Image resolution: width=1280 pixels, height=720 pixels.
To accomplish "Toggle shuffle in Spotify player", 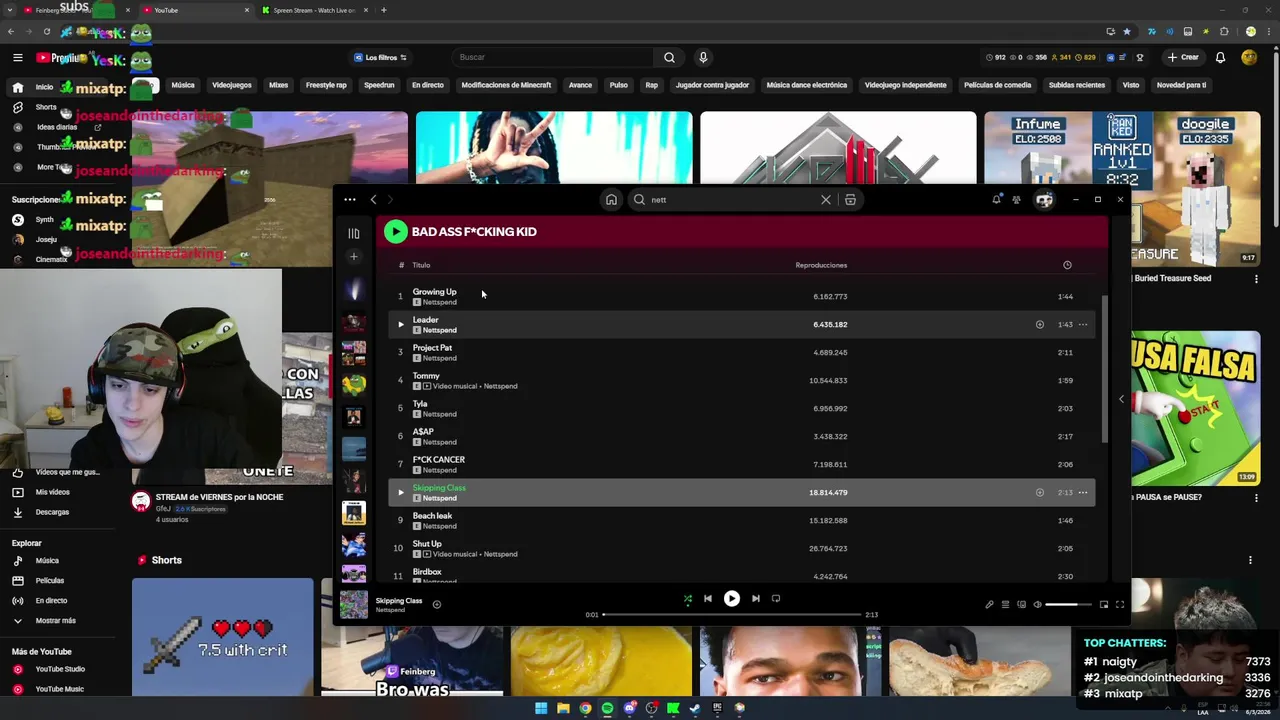I will [687, 599].
